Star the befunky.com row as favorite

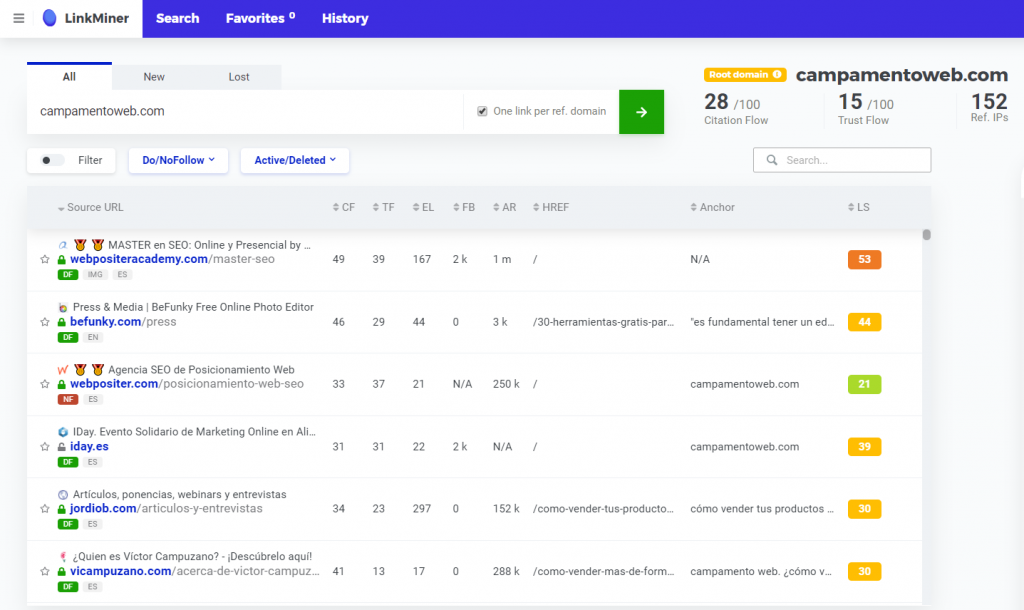click(44, 322)
